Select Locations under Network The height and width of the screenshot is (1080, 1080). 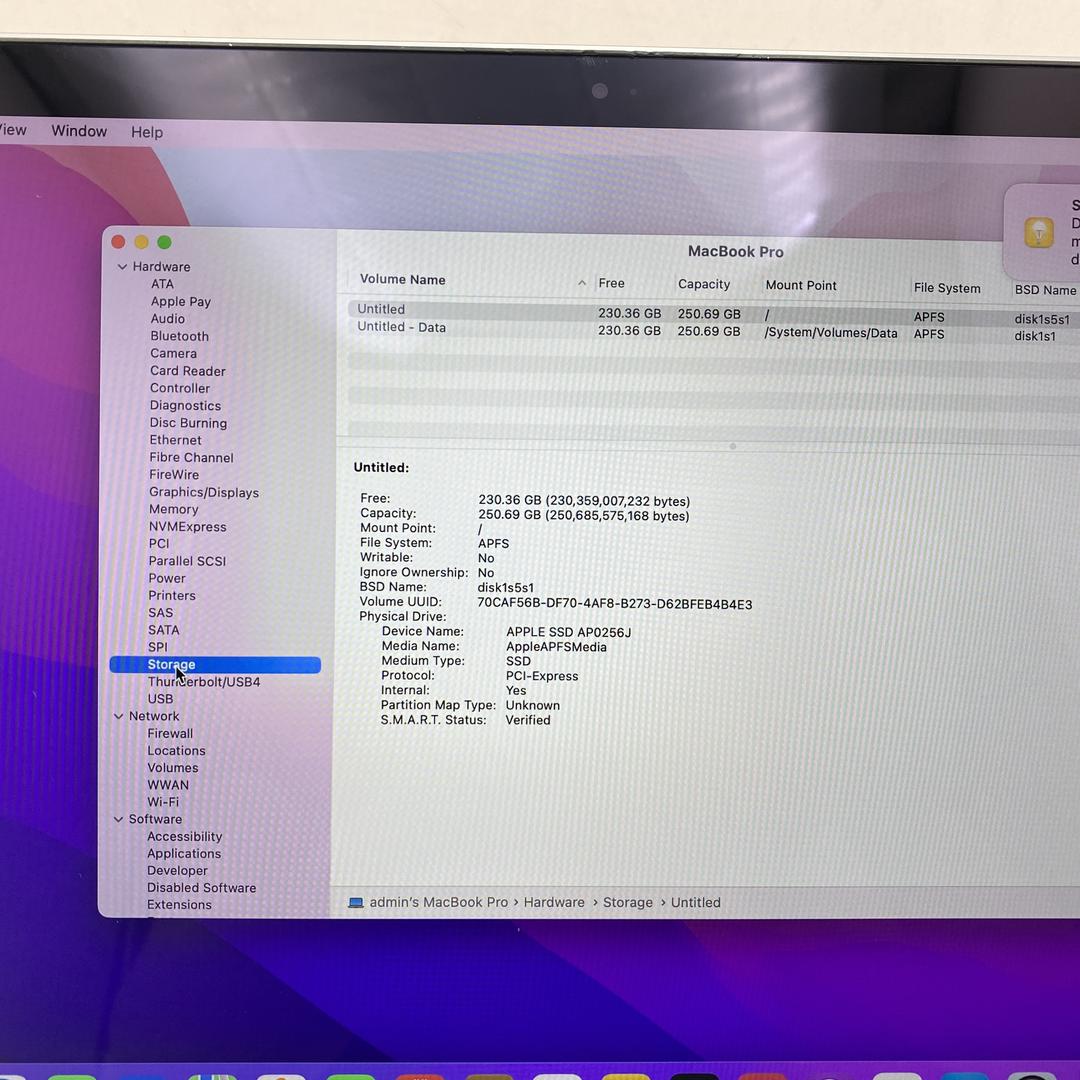coord(176,751)
